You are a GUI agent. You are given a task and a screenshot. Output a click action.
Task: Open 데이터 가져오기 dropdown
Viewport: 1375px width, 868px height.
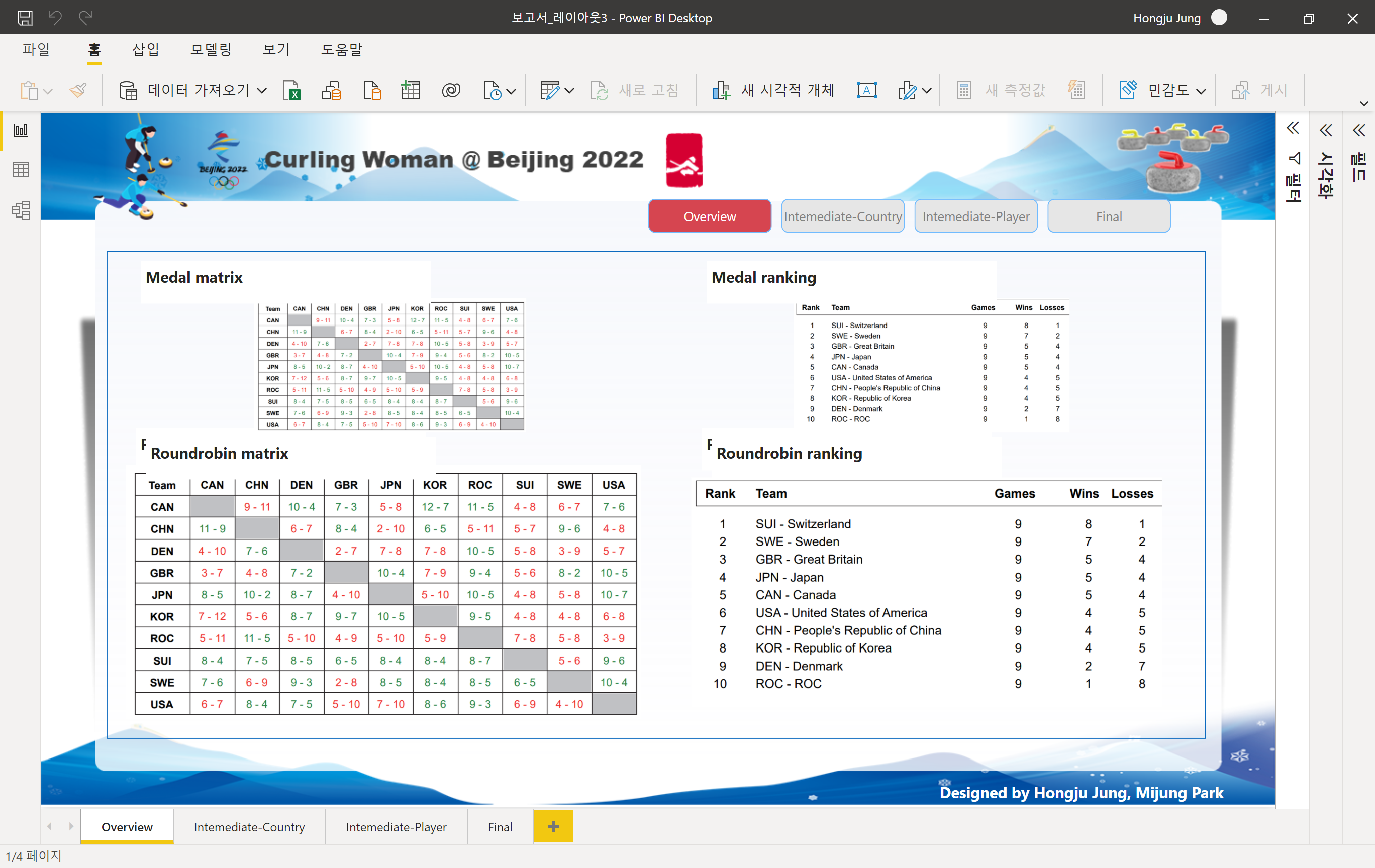tap(261, 91)
